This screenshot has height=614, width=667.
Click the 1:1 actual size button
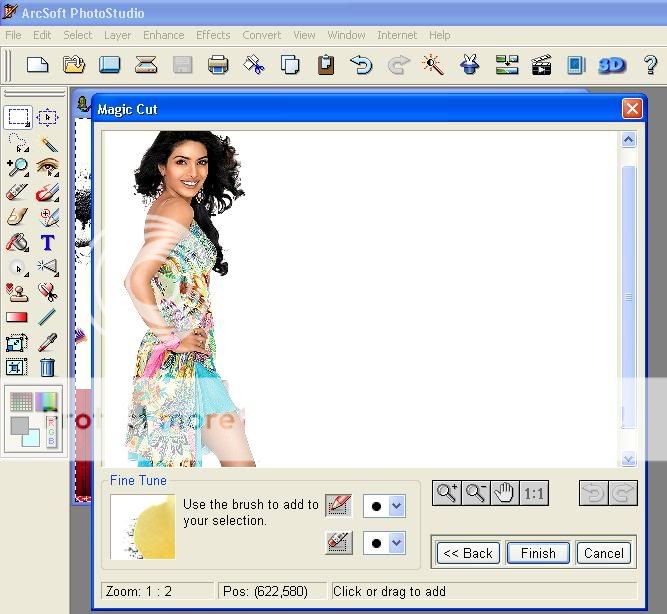[x=534, y=493]
